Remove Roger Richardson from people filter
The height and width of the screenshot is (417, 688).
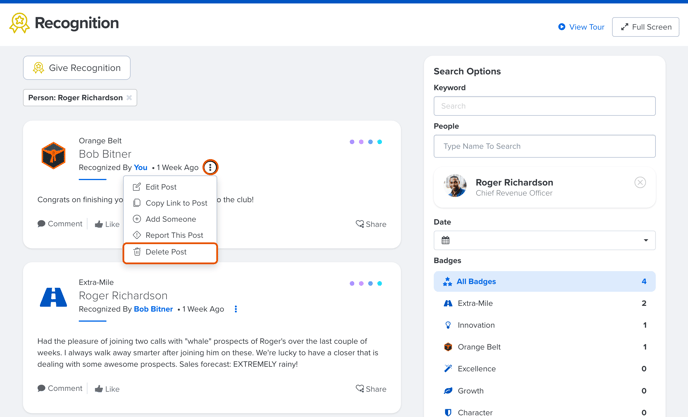[x=640, y=182]
